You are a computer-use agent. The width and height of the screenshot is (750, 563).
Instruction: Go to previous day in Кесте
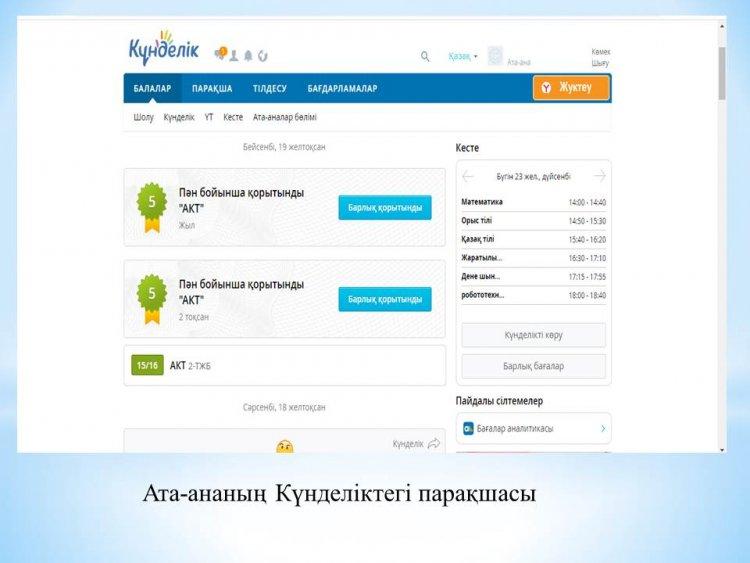coord(468,177)
